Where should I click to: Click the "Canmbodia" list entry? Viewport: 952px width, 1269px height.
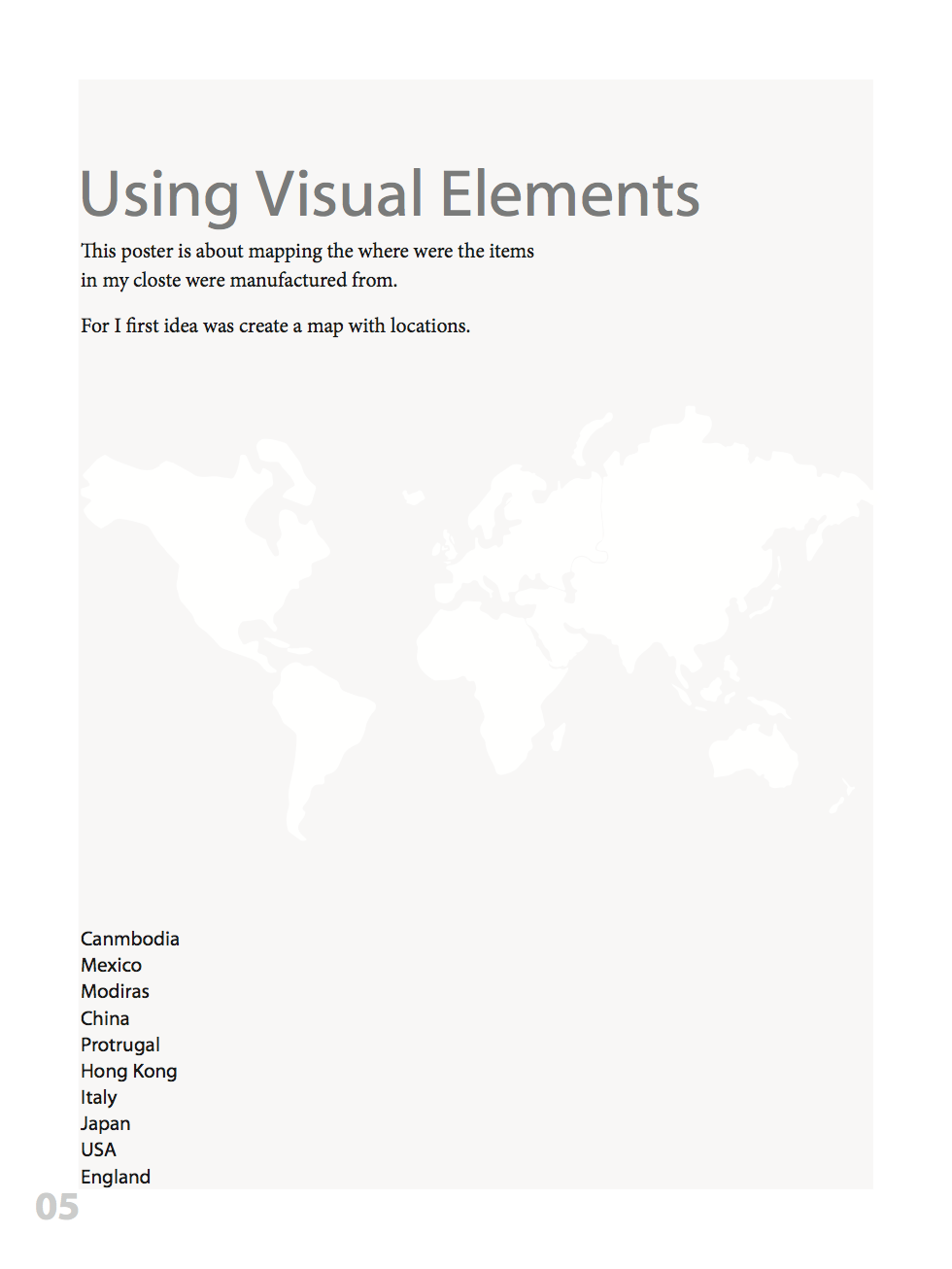tap(130, 939)
